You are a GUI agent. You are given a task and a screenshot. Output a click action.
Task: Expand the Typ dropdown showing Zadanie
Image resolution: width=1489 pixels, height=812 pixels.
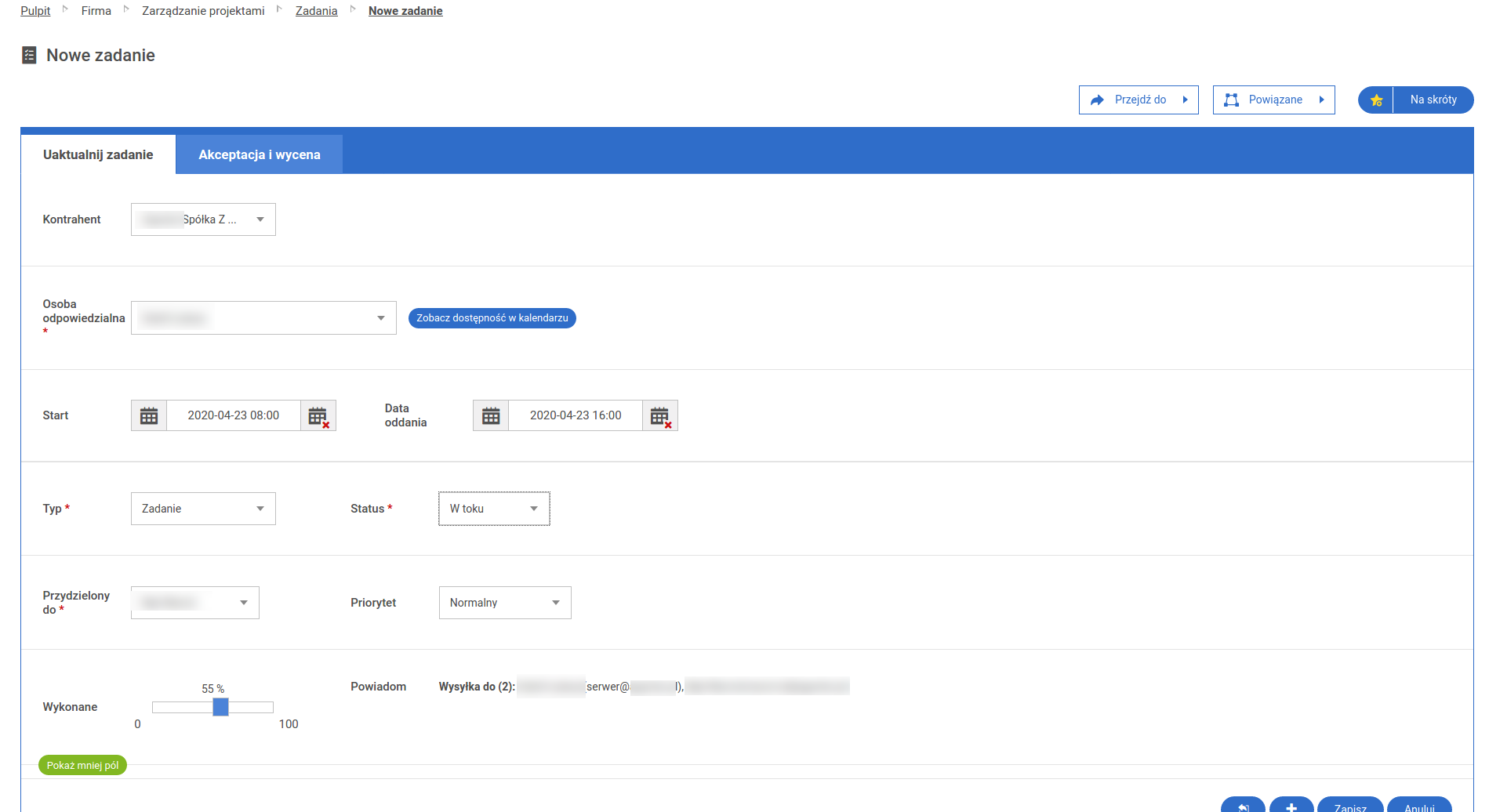260,509
